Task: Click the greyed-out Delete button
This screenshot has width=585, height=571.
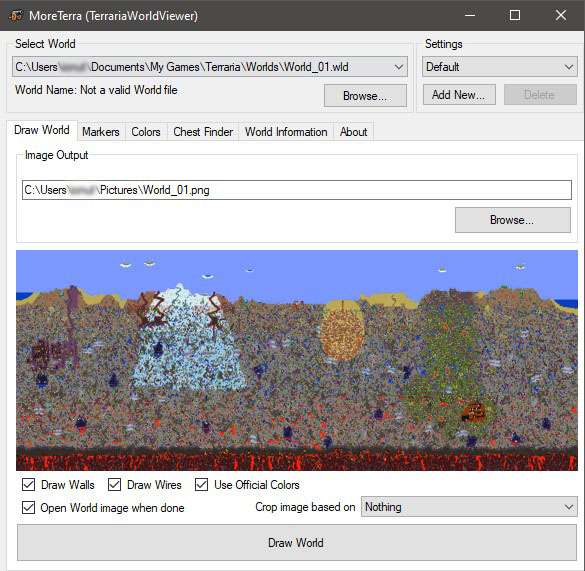Action: (x=540, y=95)
